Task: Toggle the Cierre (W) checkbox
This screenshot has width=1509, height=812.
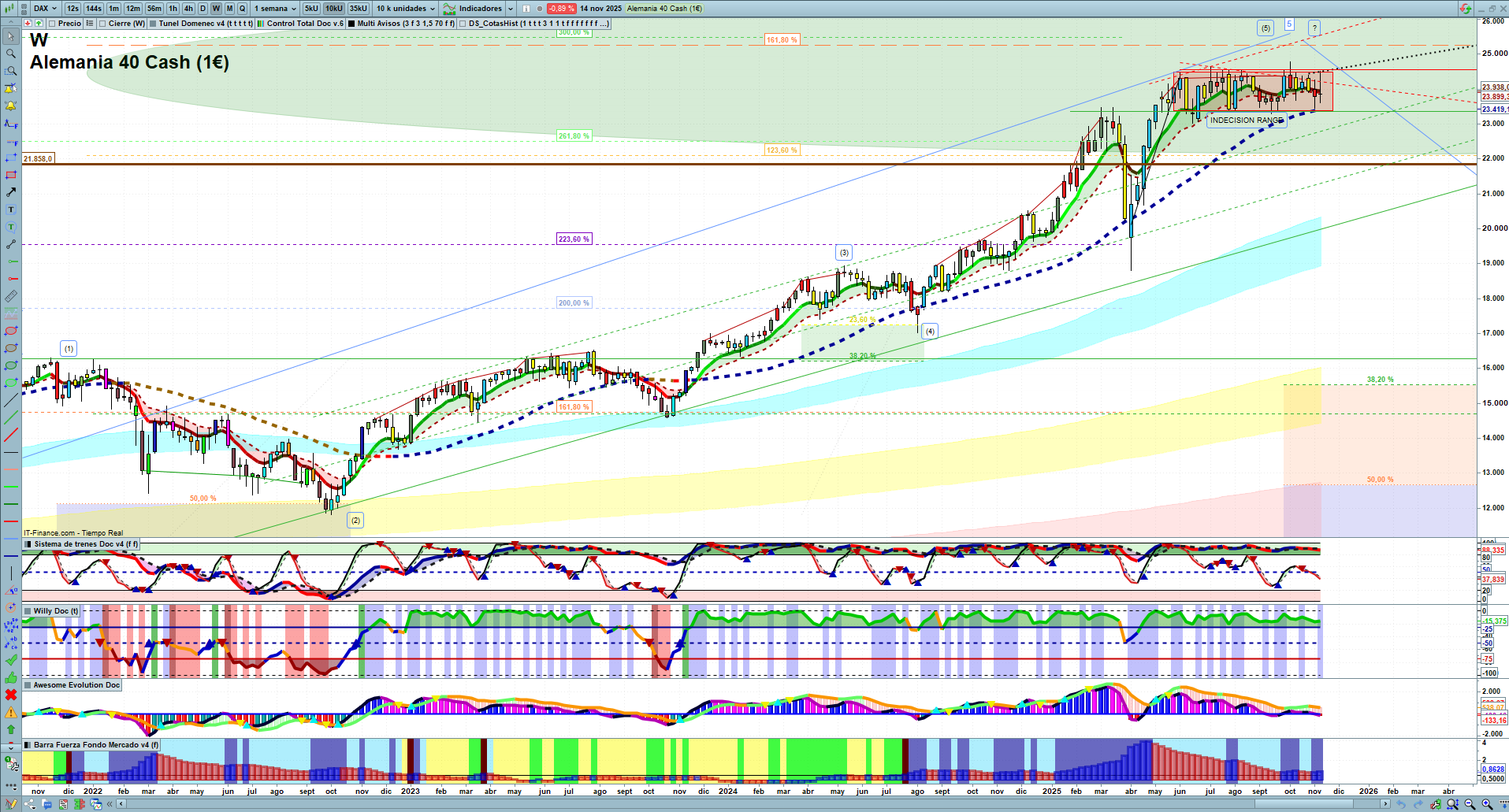Action: click(102, 24)
